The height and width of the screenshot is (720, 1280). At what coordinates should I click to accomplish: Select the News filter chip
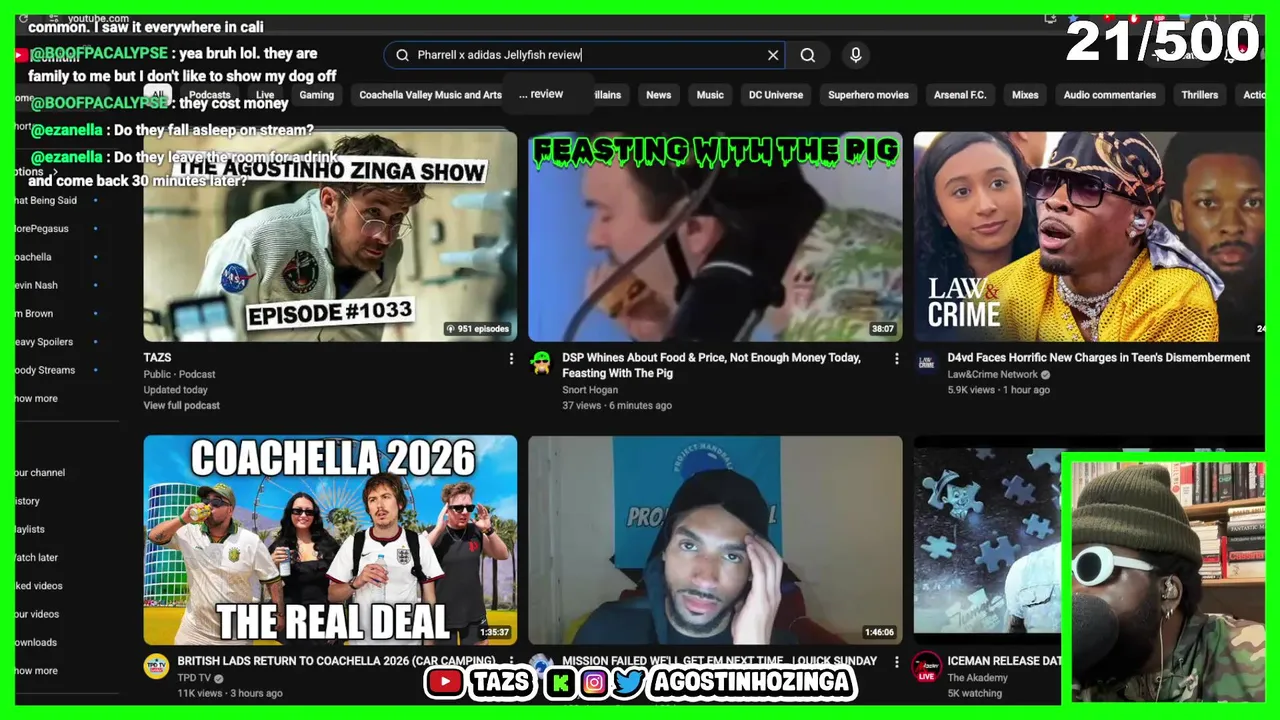[658, 95]
